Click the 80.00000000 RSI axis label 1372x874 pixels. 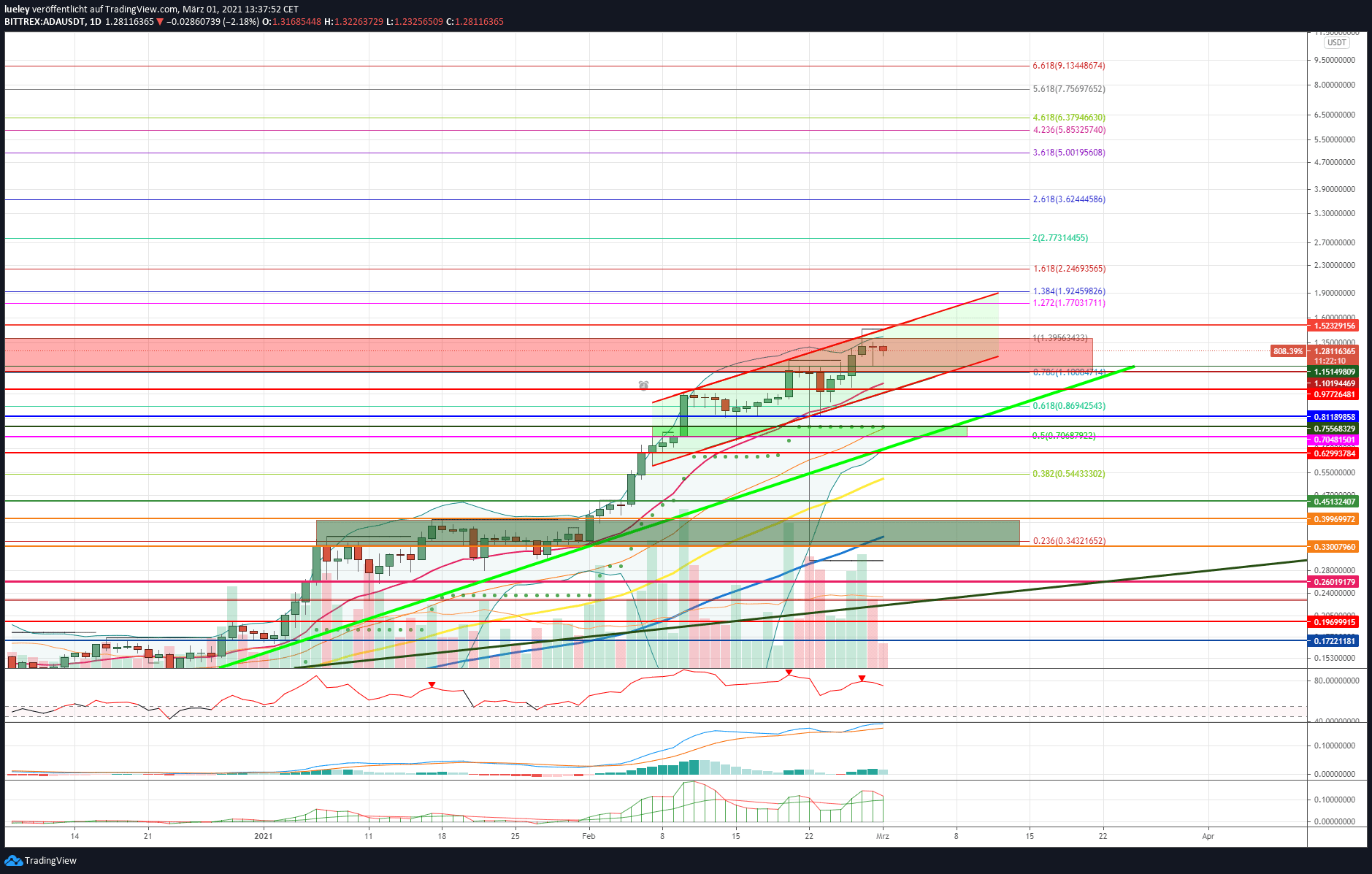point(1336,681)
